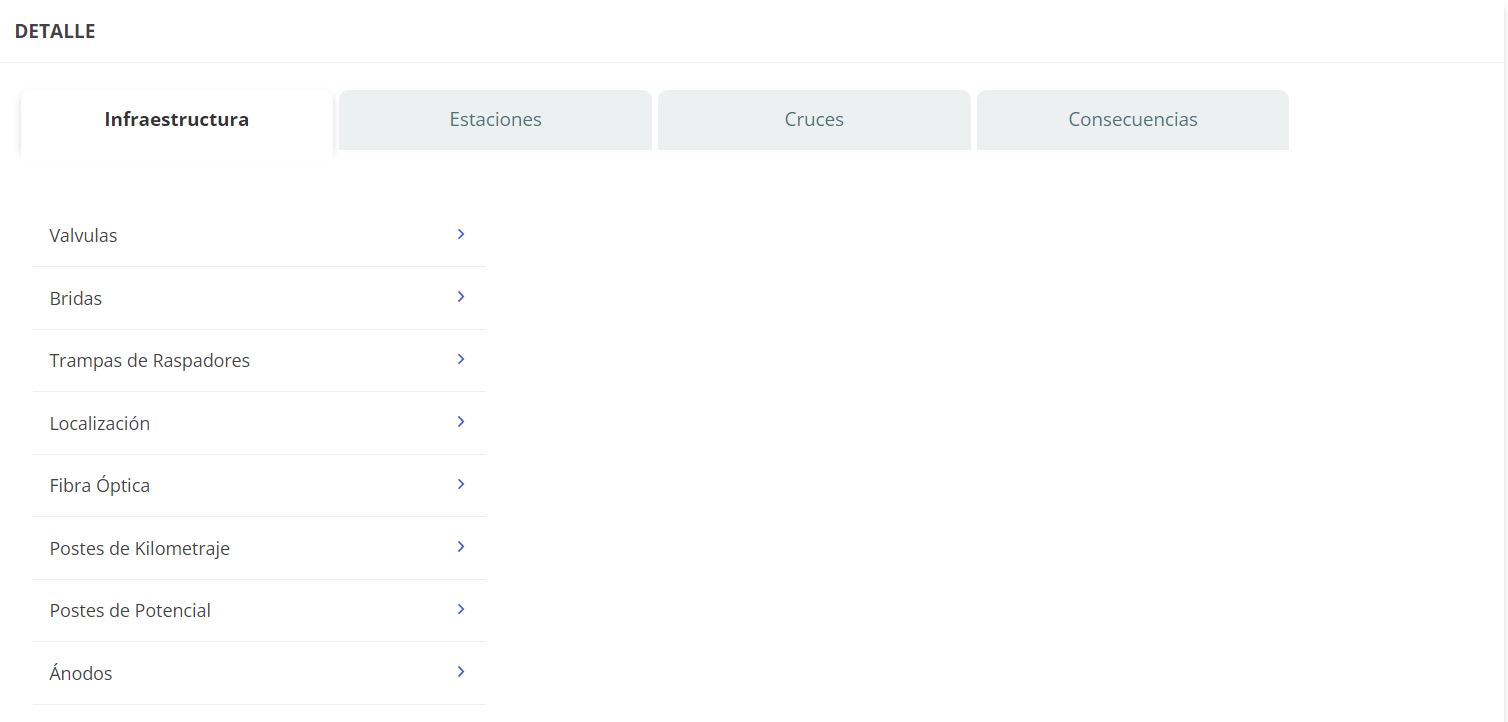The image size is (1508, 722).
Task: Click the arrow icon next to Ánodos
Action: pos(461,672)
